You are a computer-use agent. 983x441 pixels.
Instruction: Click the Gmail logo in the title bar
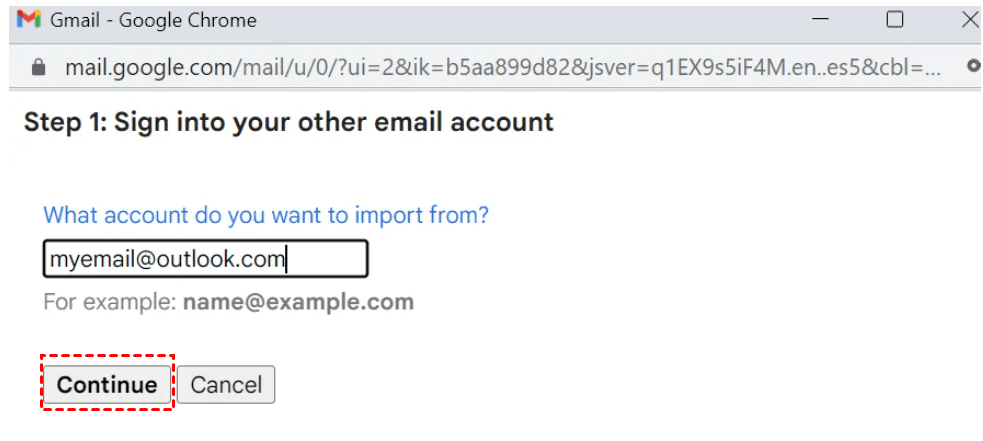(29, 20)
